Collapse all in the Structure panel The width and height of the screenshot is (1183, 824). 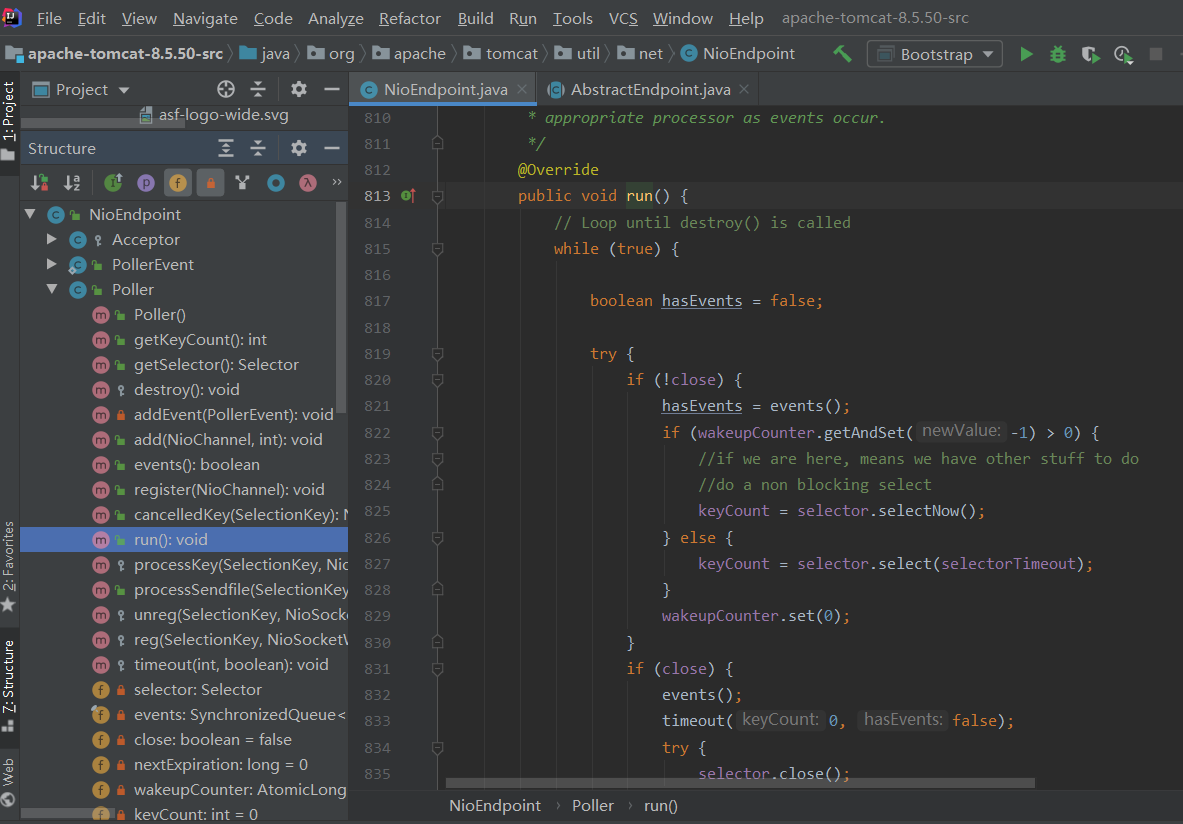(258, 148)
